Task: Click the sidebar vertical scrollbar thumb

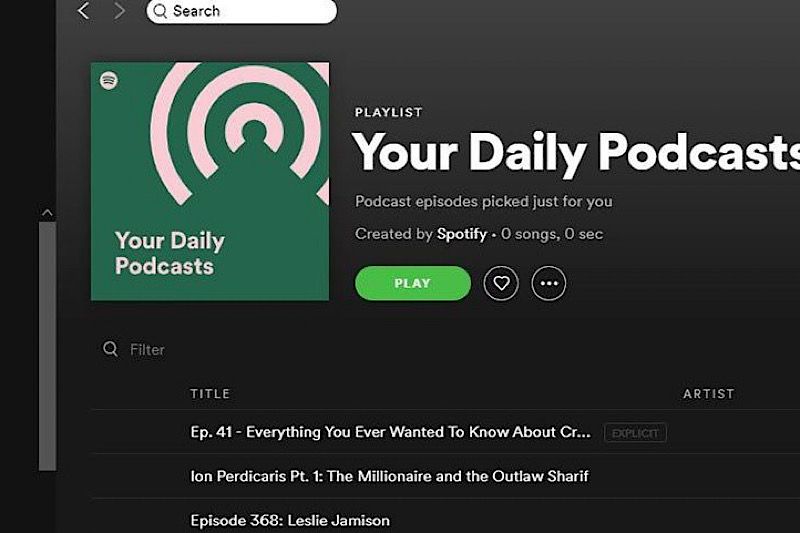Action: [x=47, y=346]
